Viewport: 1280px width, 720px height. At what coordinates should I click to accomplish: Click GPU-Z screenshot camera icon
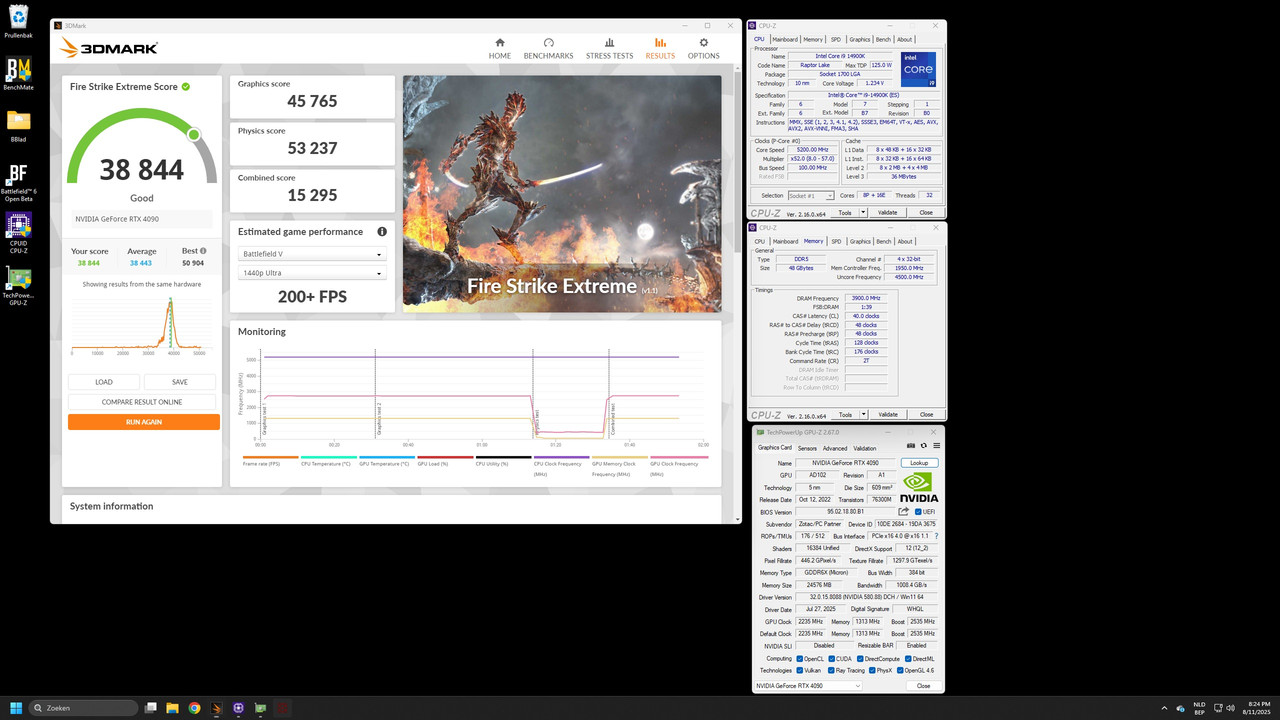pos(910,446)
